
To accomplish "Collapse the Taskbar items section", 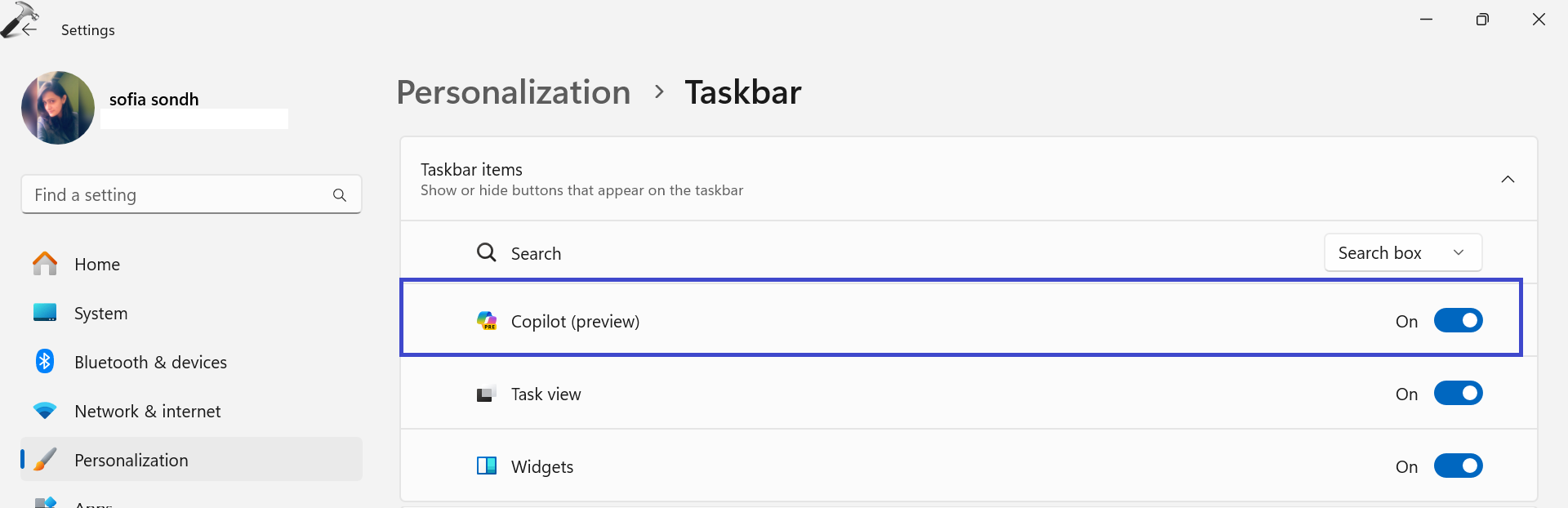I will [1508, 180].
